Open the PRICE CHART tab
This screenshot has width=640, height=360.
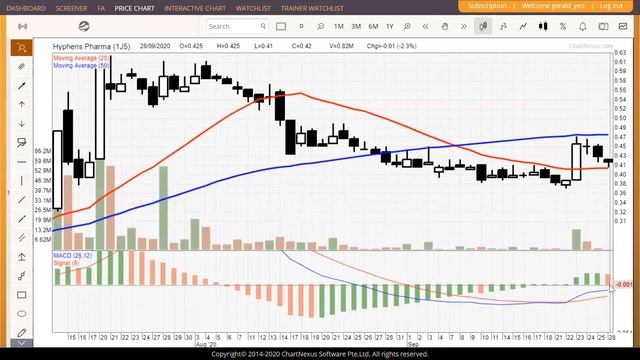134,8
